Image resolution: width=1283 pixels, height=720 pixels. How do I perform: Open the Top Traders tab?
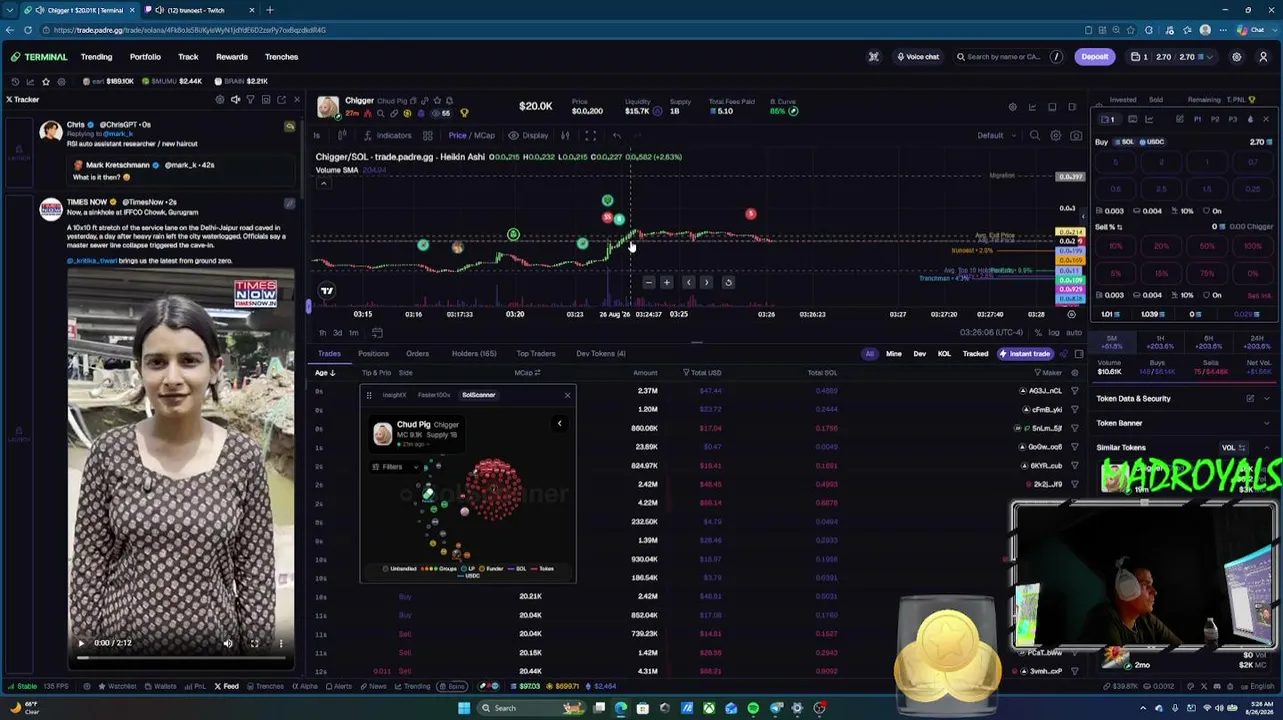pos(536,353)
